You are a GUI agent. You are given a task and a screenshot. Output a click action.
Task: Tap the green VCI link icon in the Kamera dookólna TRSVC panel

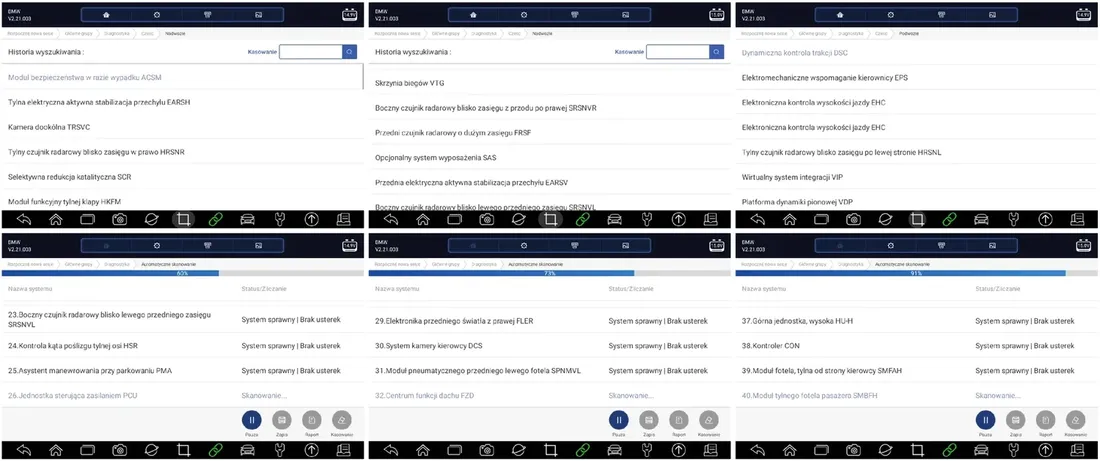coord(215,220)
